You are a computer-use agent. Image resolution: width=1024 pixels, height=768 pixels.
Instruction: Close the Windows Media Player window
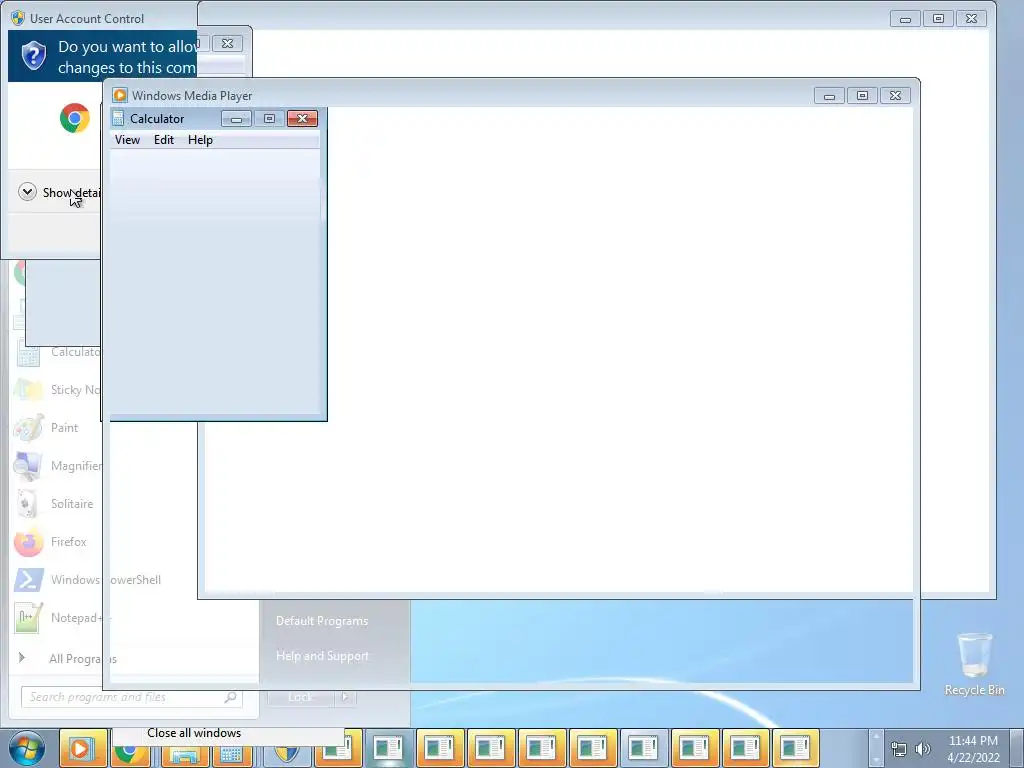(x=895, y=95)
